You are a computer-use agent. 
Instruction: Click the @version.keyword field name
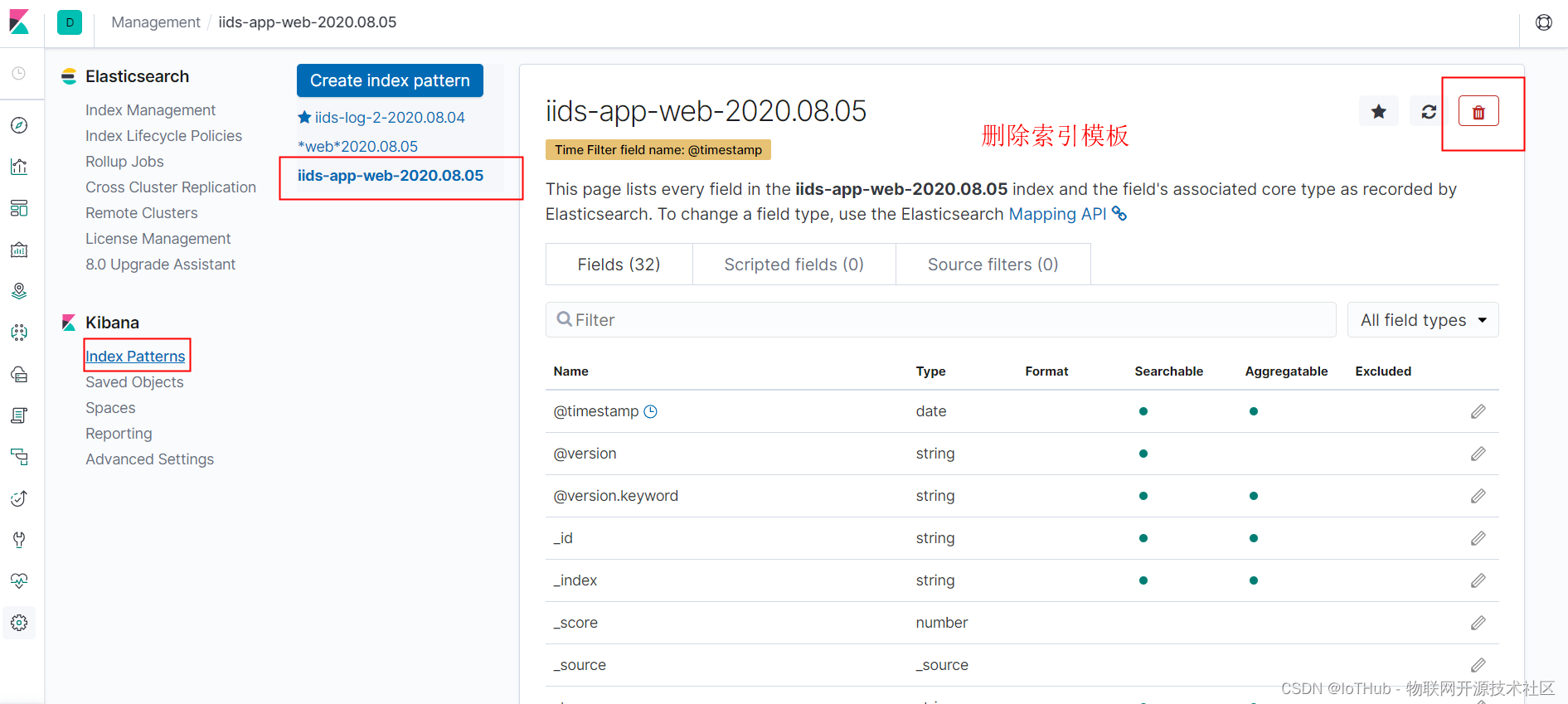(615, 496)
